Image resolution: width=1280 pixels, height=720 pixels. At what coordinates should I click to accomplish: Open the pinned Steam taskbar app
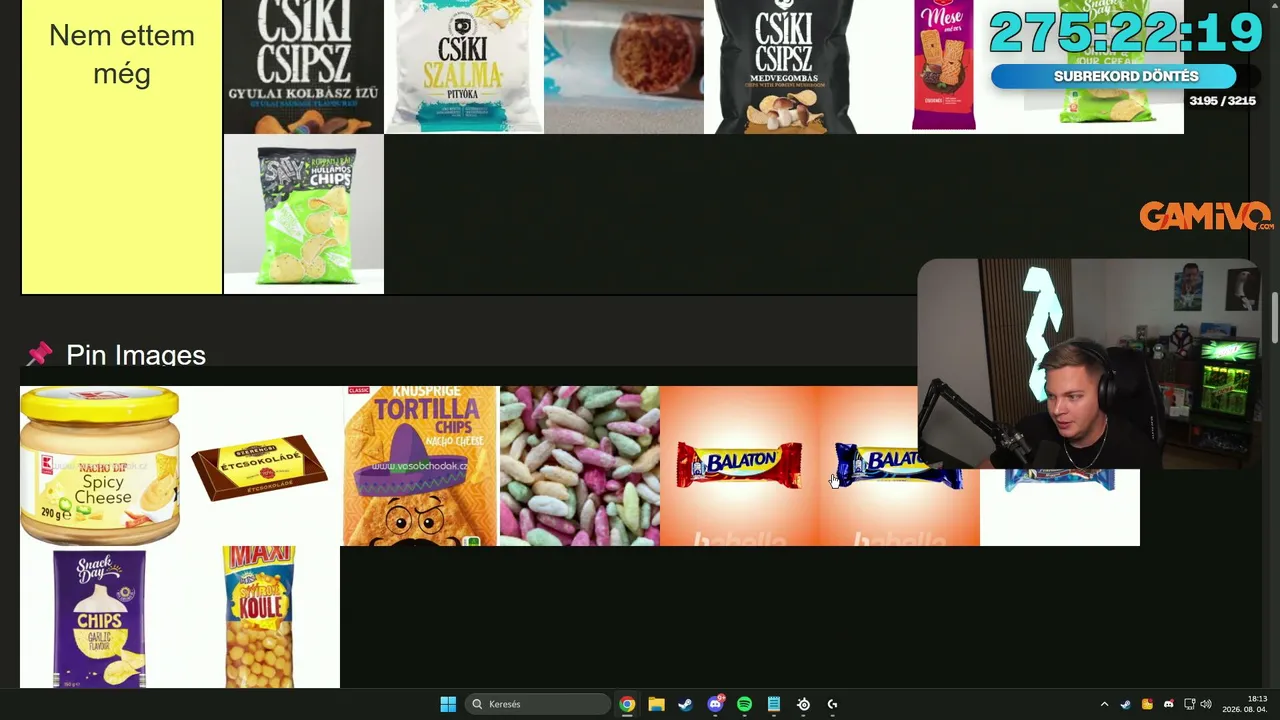[x=685, y=704]
